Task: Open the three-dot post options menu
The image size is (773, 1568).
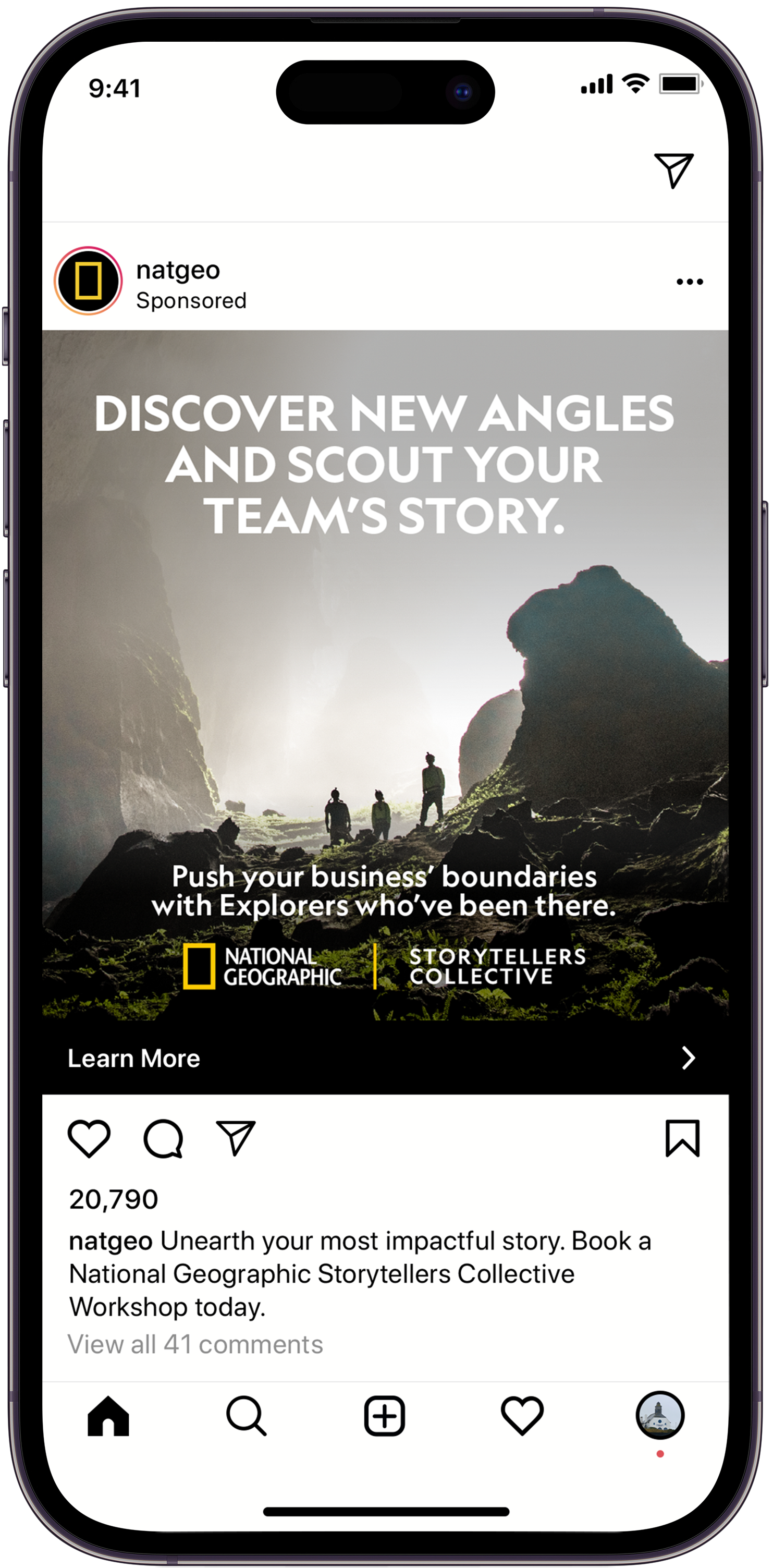Action: pyautogui.click(x=690, y=281)
